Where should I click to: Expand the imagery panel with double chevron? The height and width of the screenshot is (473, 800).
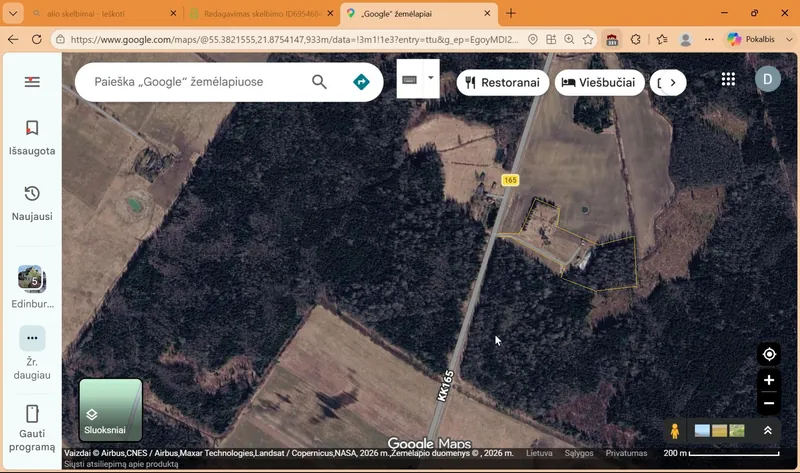(x=767, y=431)
